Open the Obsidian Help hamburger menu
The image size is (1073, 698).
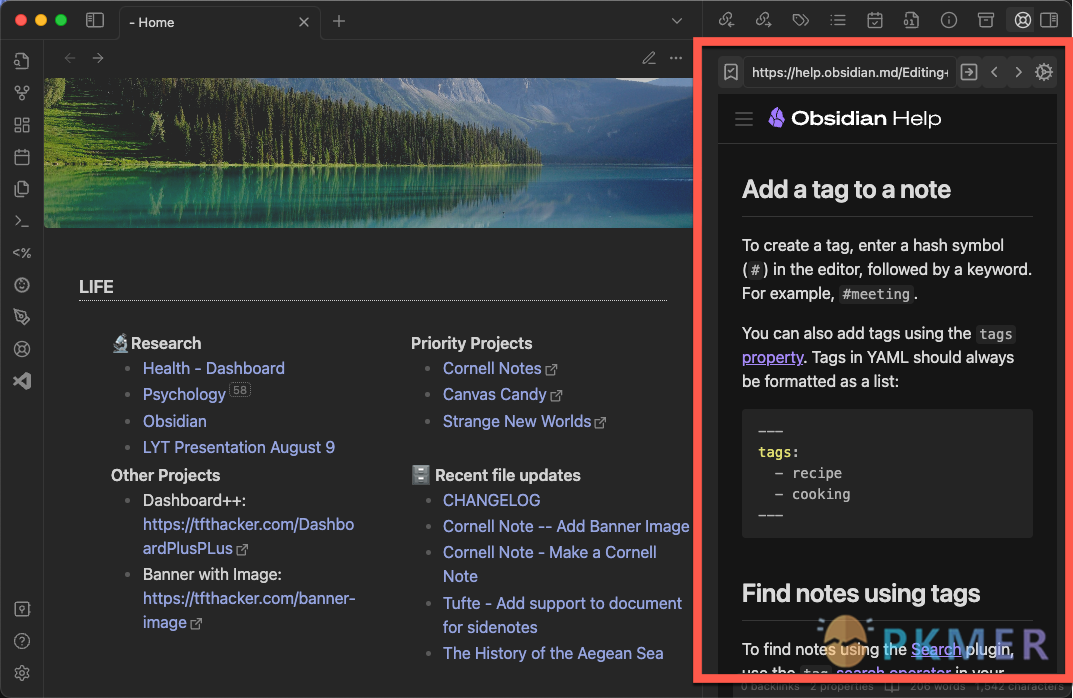pos(744,119)
